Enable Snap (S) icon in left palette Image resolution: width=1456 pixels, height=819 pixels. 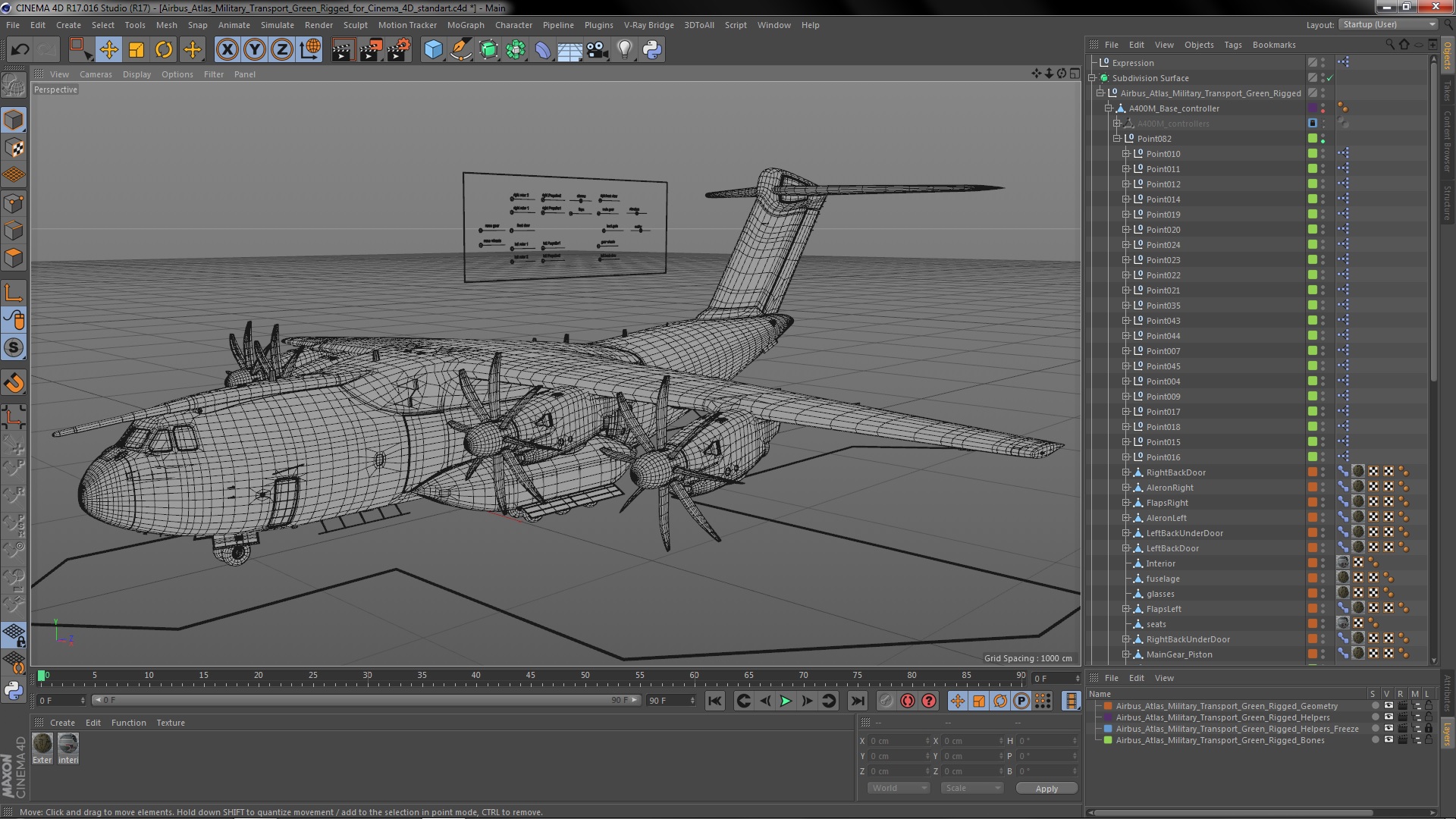click(14, 348)
